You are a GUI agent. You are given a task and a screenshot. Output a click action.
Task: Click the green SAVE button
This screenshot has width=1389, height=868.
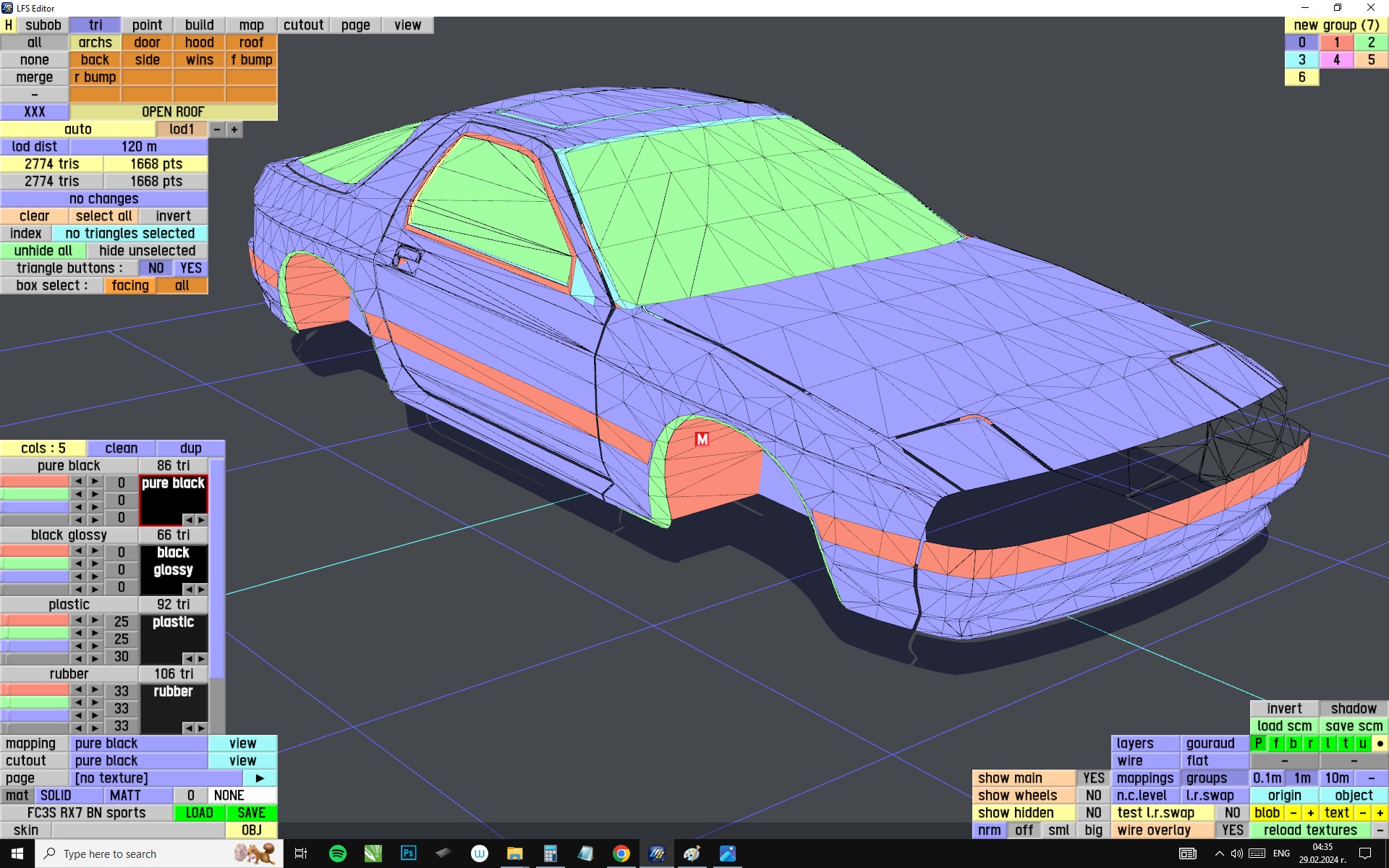point(251,813)
